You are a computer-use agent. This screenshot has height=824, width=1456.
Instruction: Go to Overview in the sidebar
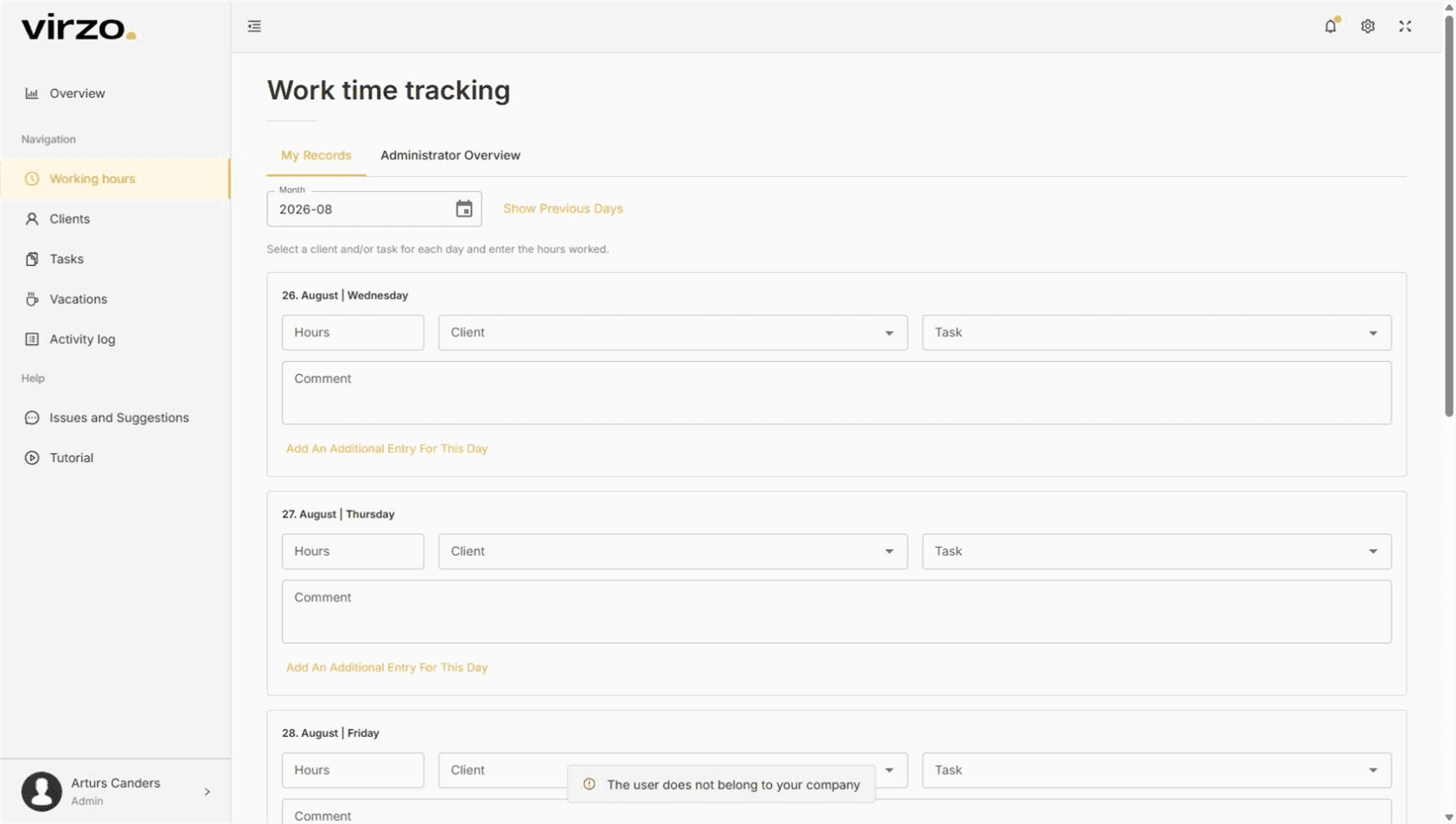115,93
